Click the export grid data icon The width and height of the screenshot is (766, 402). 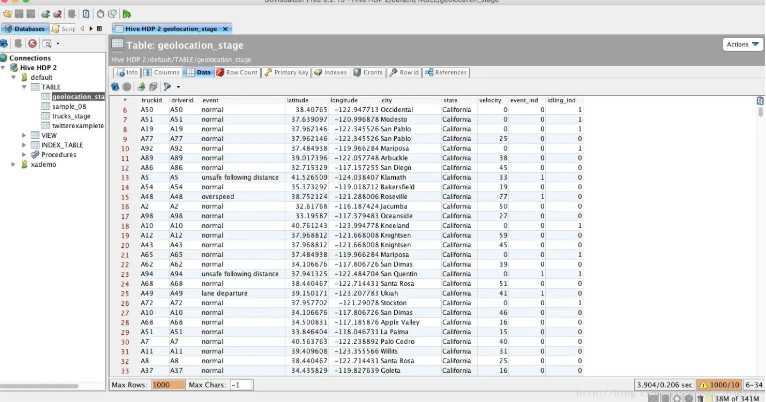coord(141,86)
